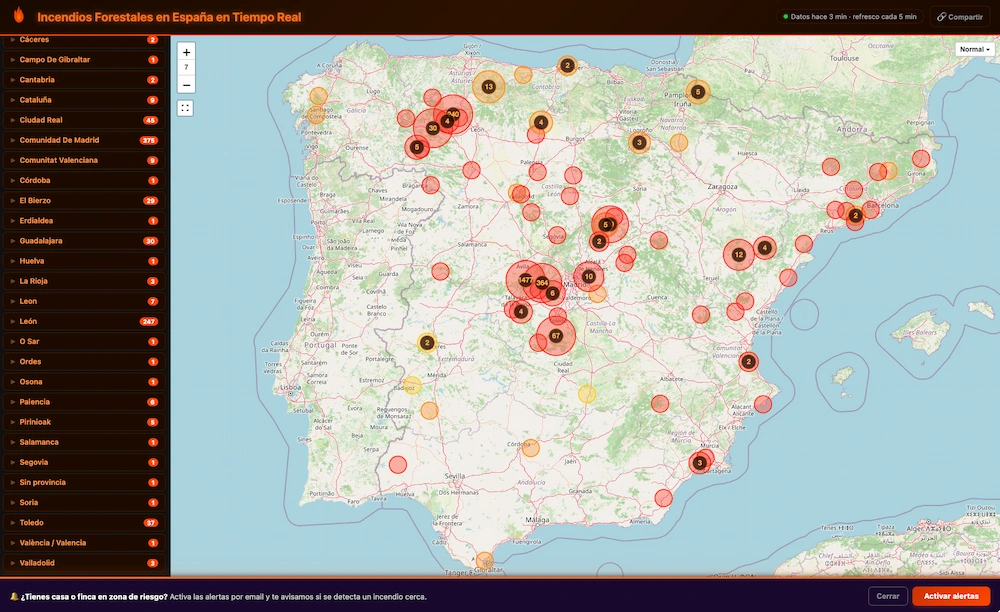Click the red fire marker near Almería coast
The height and width of the screenshot is (612, 1000).
663,498
